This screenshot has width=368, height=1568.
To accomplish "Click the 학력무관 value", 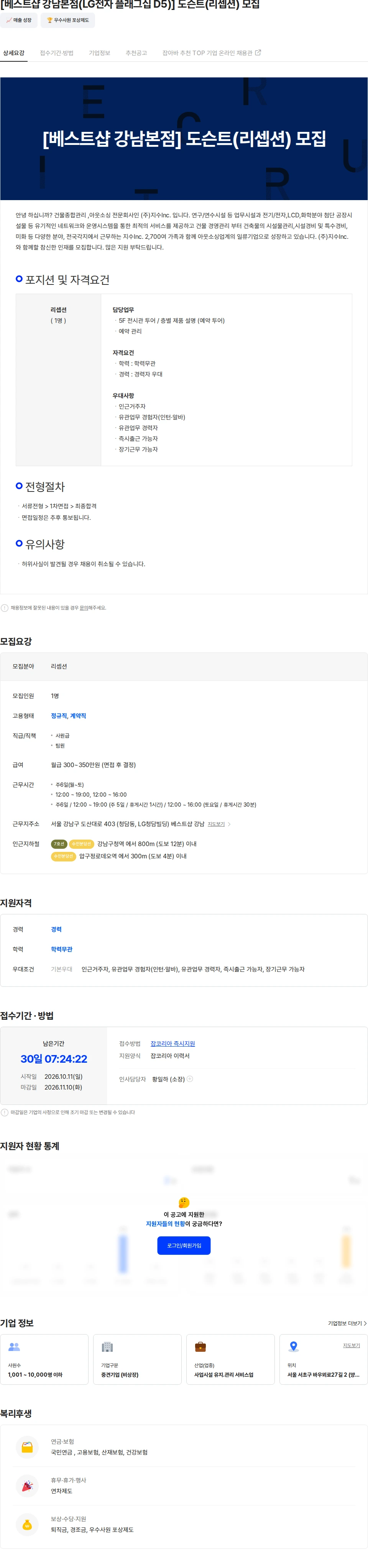I will (61, 950).
